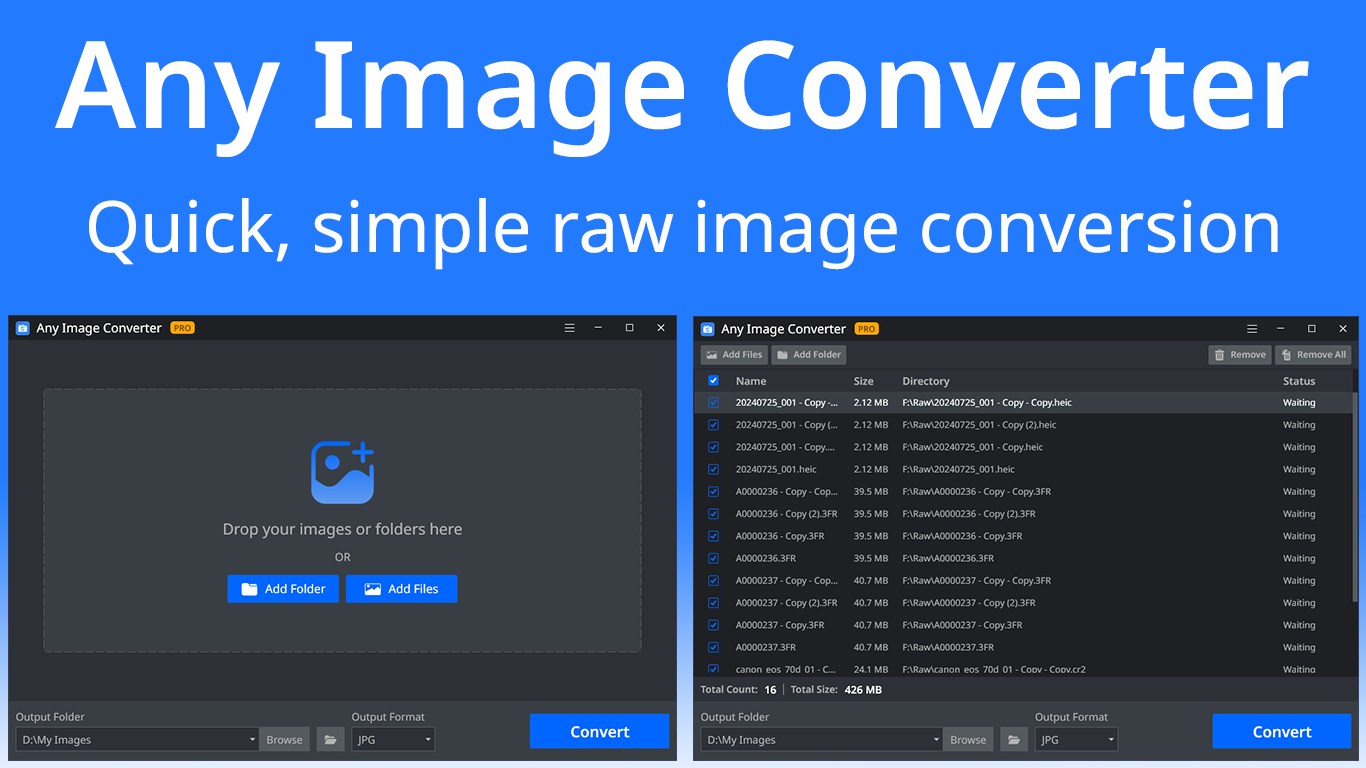The width and height of the screenshot is (1366, 768).
Task: Click Total Count 16 in status bar
Action: click(738, 690)
